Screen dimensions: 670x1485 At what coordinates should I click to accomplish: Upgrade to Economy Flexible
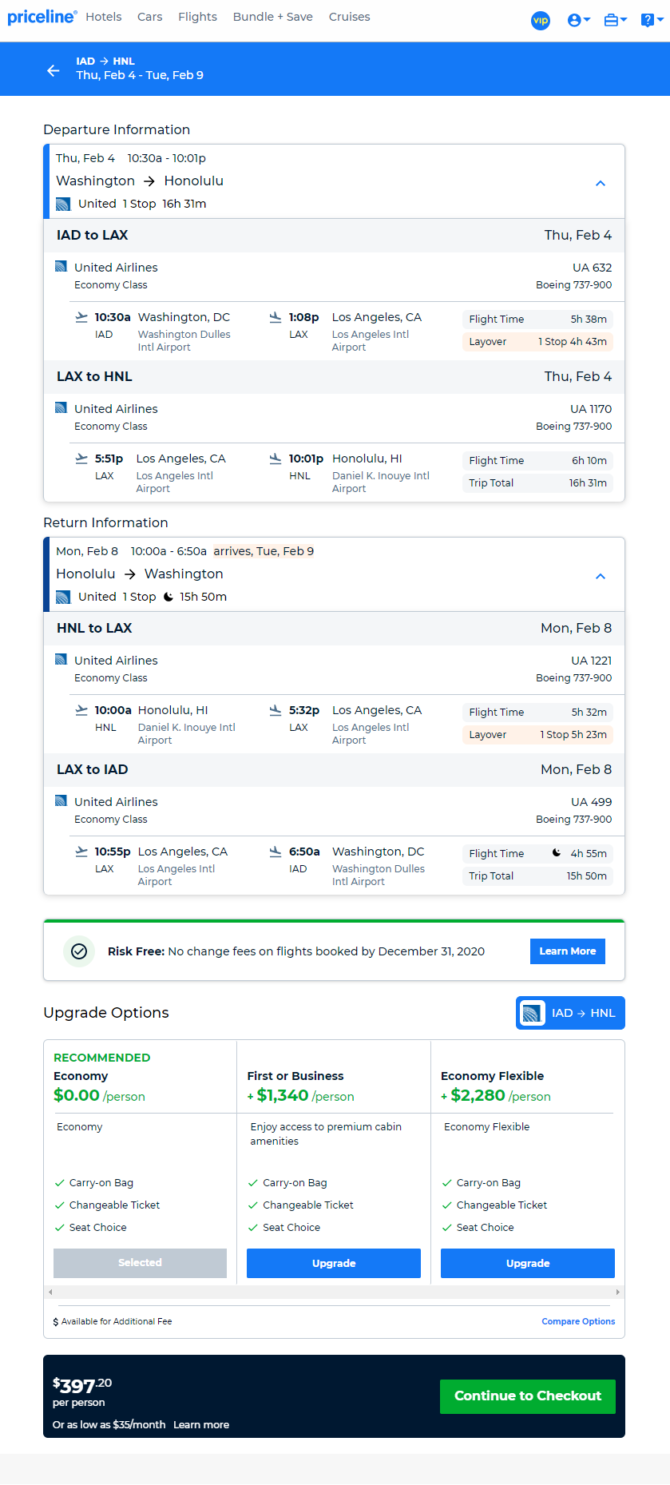tap(528, 1263)
